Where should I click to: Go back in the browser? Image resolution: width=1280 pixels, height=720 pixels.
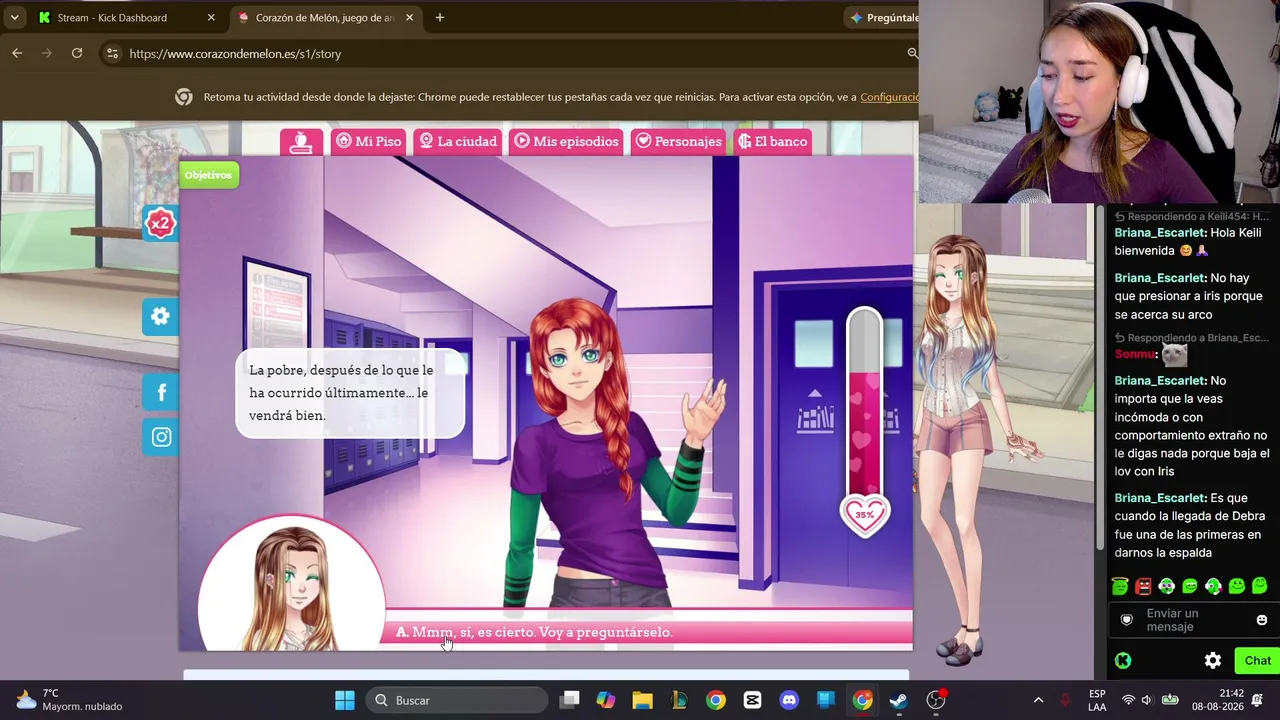point(17,53)
